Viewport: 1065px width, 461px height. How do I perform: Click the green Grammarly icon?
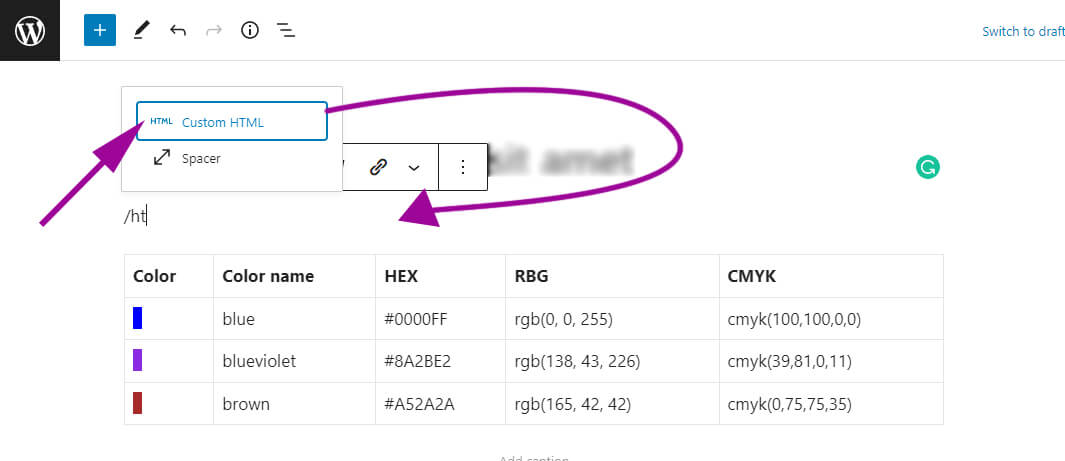tap(927, 168)
